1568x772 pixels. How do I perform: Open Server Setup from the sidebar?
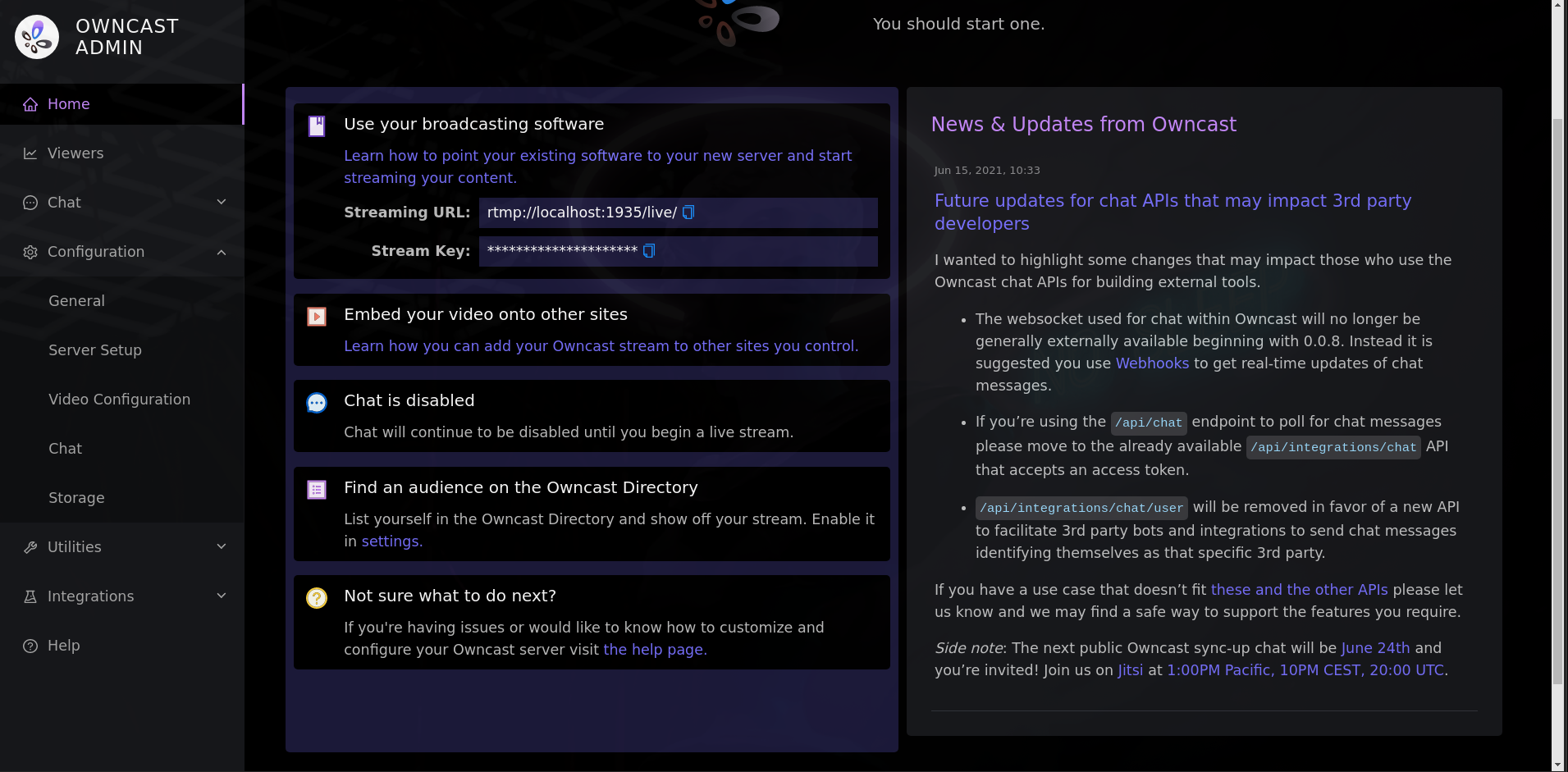[x=95, y=350]
